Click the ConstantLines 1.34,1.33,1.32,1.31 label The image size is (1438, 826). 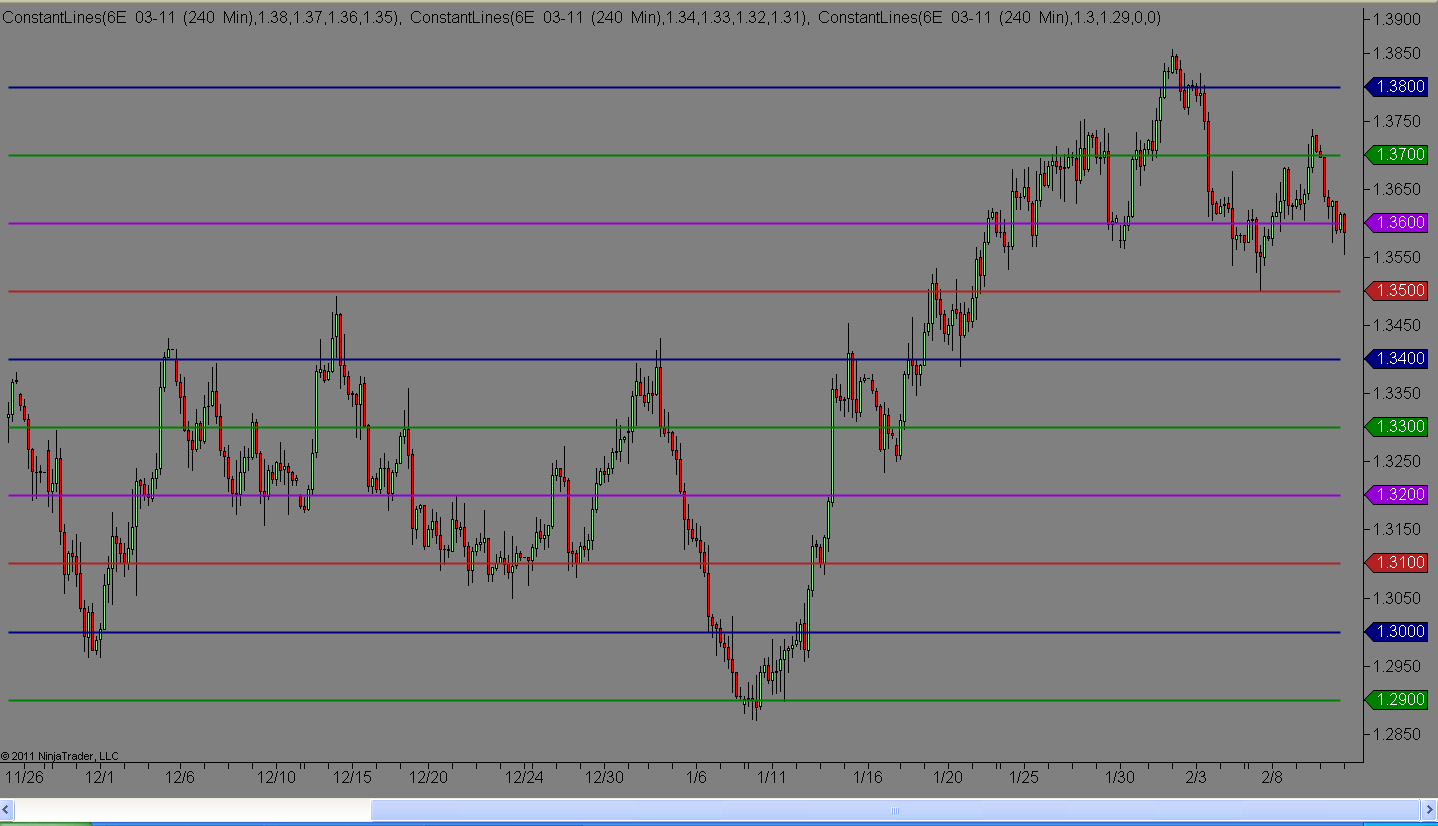point(610,18)
